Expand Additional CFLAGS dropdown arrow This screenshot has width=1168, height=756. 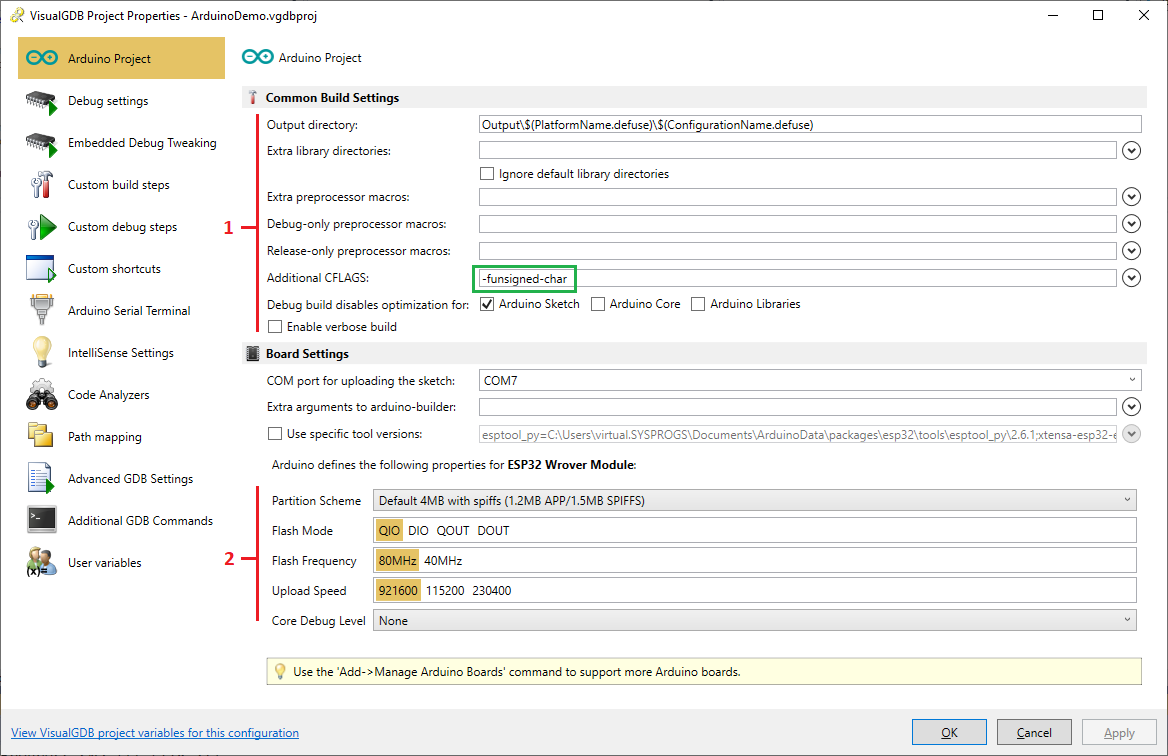tap(1132, 278)
